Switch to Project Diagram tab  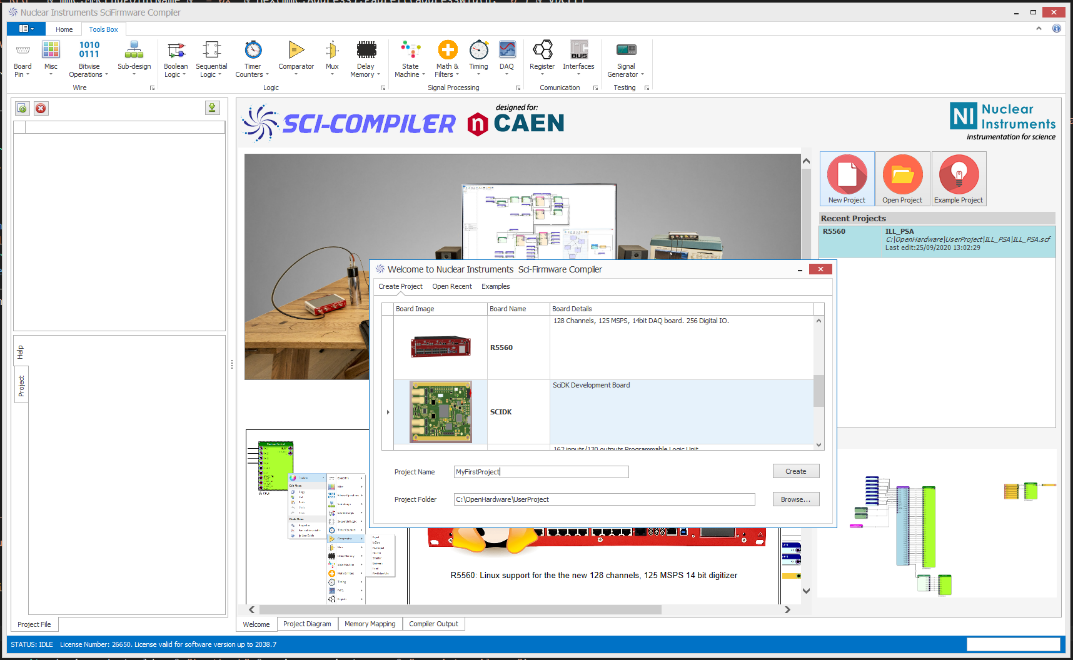(307, 624)
